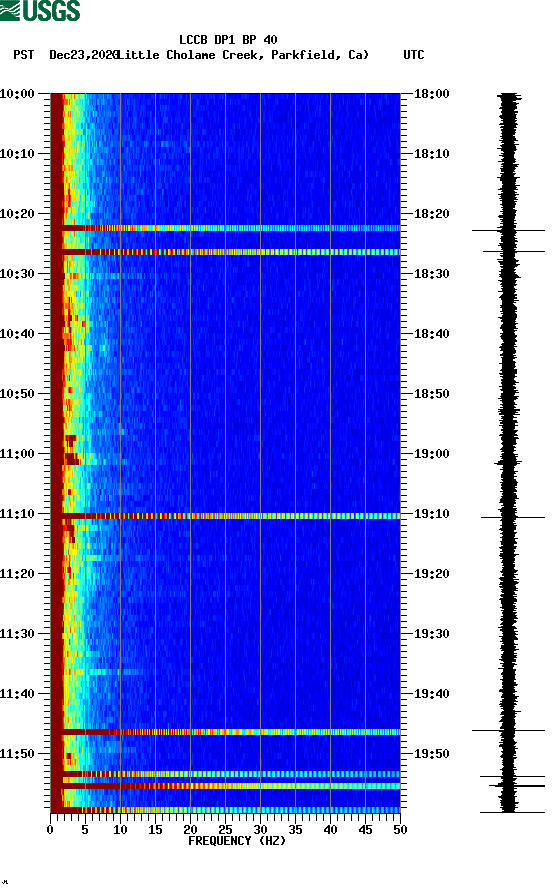Click the 25 Hz frequency tick label

coord(225,830)
